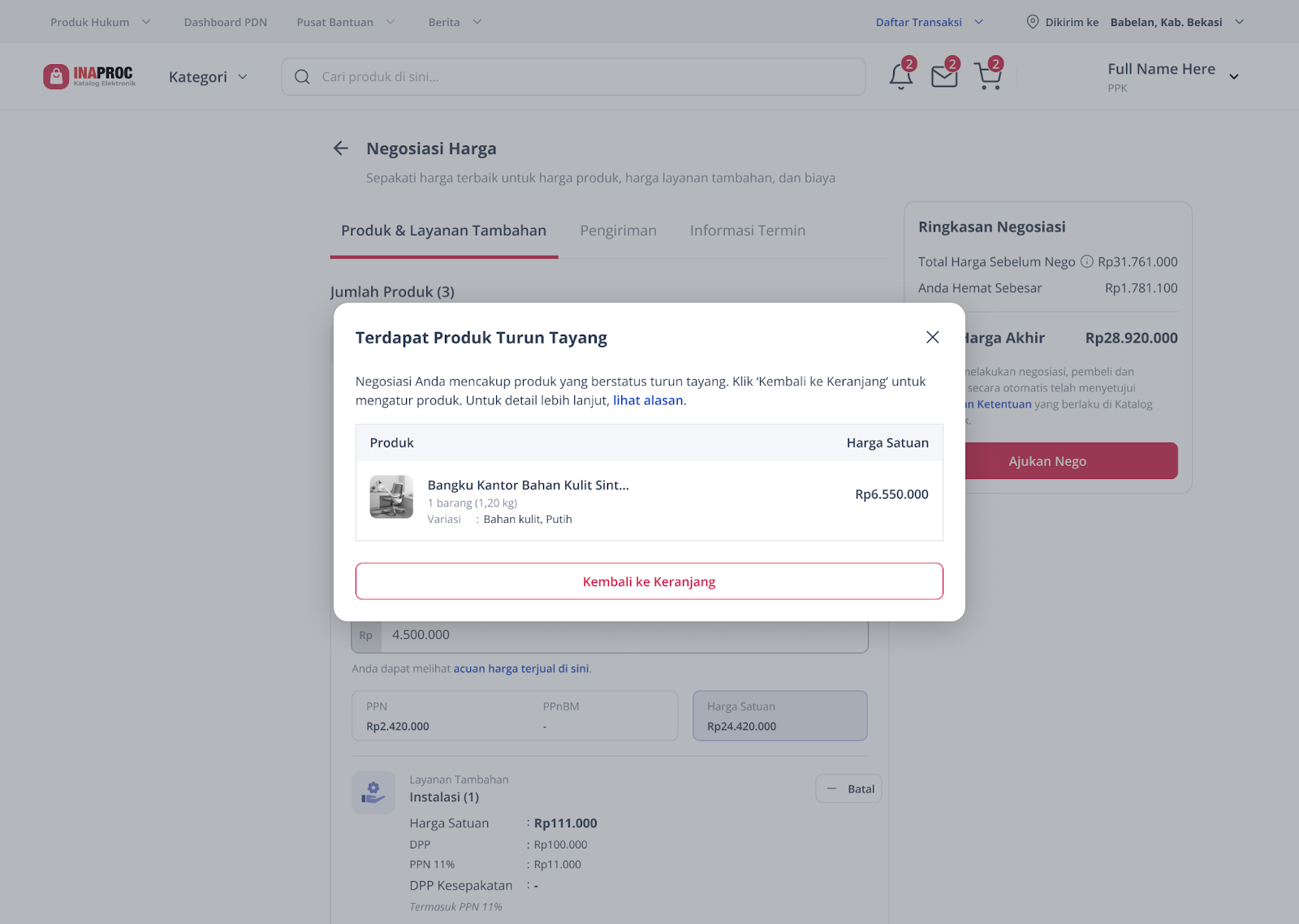Click the Bangku Kantor product thumbnail
1299x924 pixels.
pos(391,497)
